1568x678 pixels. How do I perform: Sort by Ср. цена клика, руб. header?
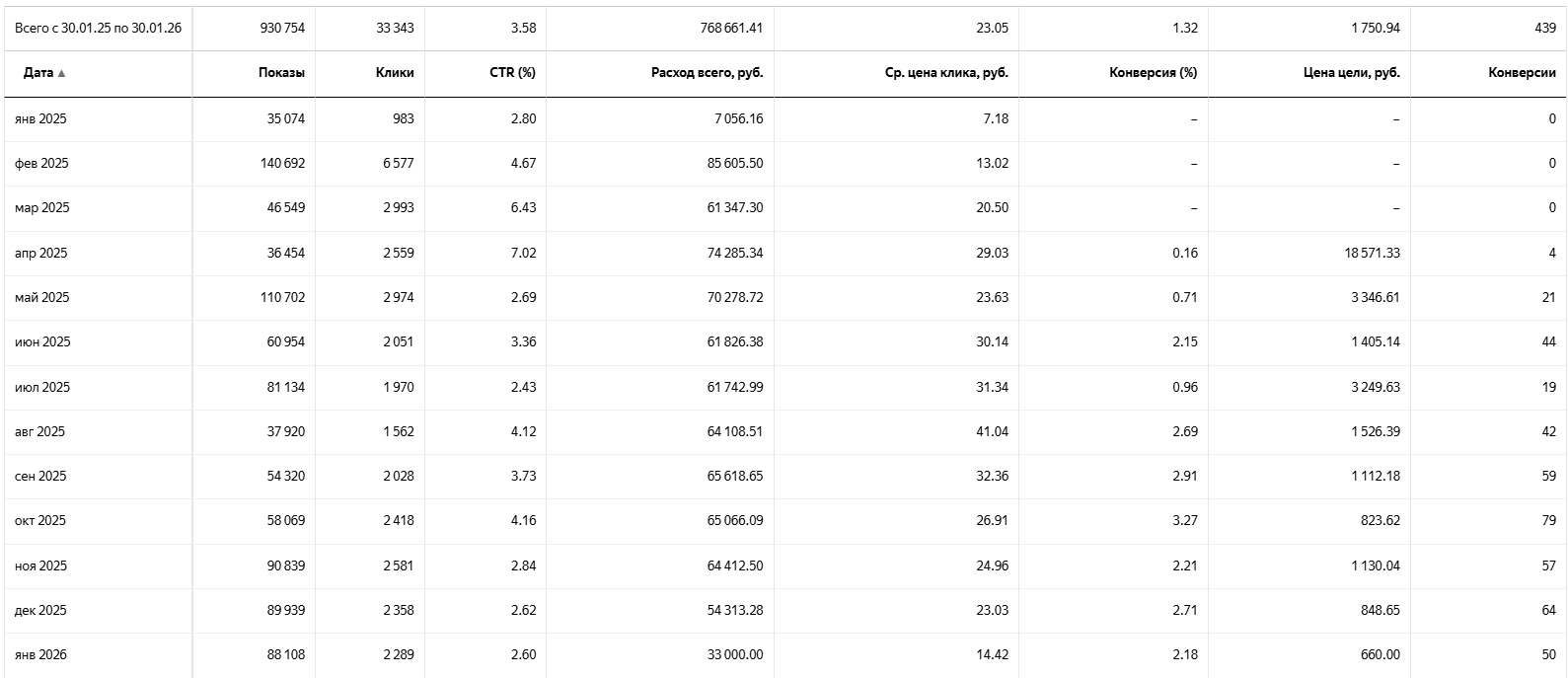[x=946, y=73]
